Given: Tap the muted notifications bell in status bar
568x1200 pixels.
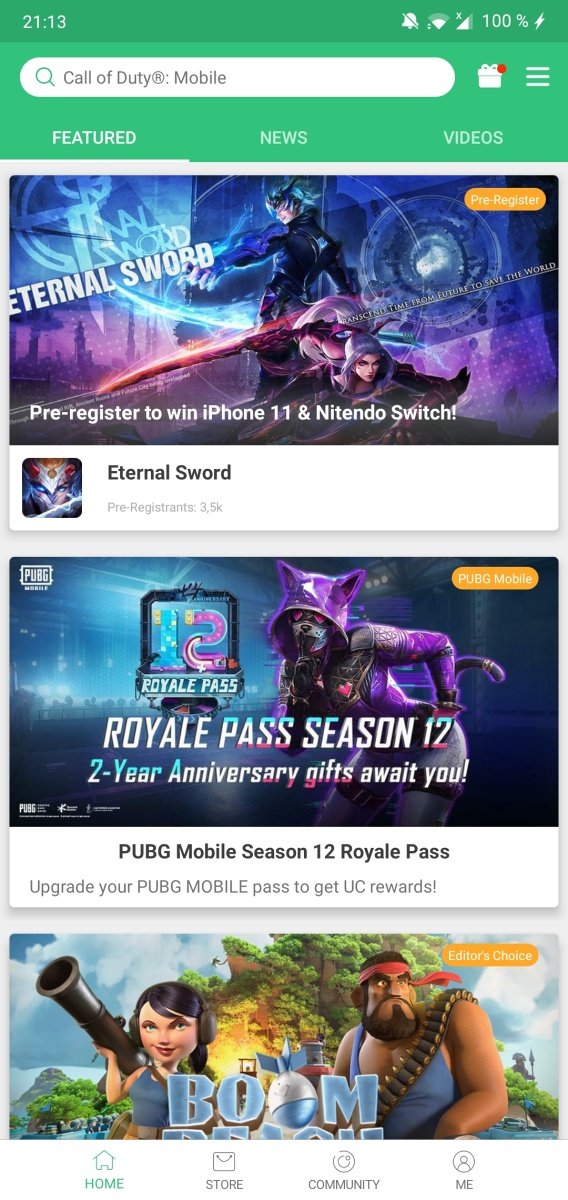Looking at the screenshot, I should pyautogui.click(x=411, y=21).
